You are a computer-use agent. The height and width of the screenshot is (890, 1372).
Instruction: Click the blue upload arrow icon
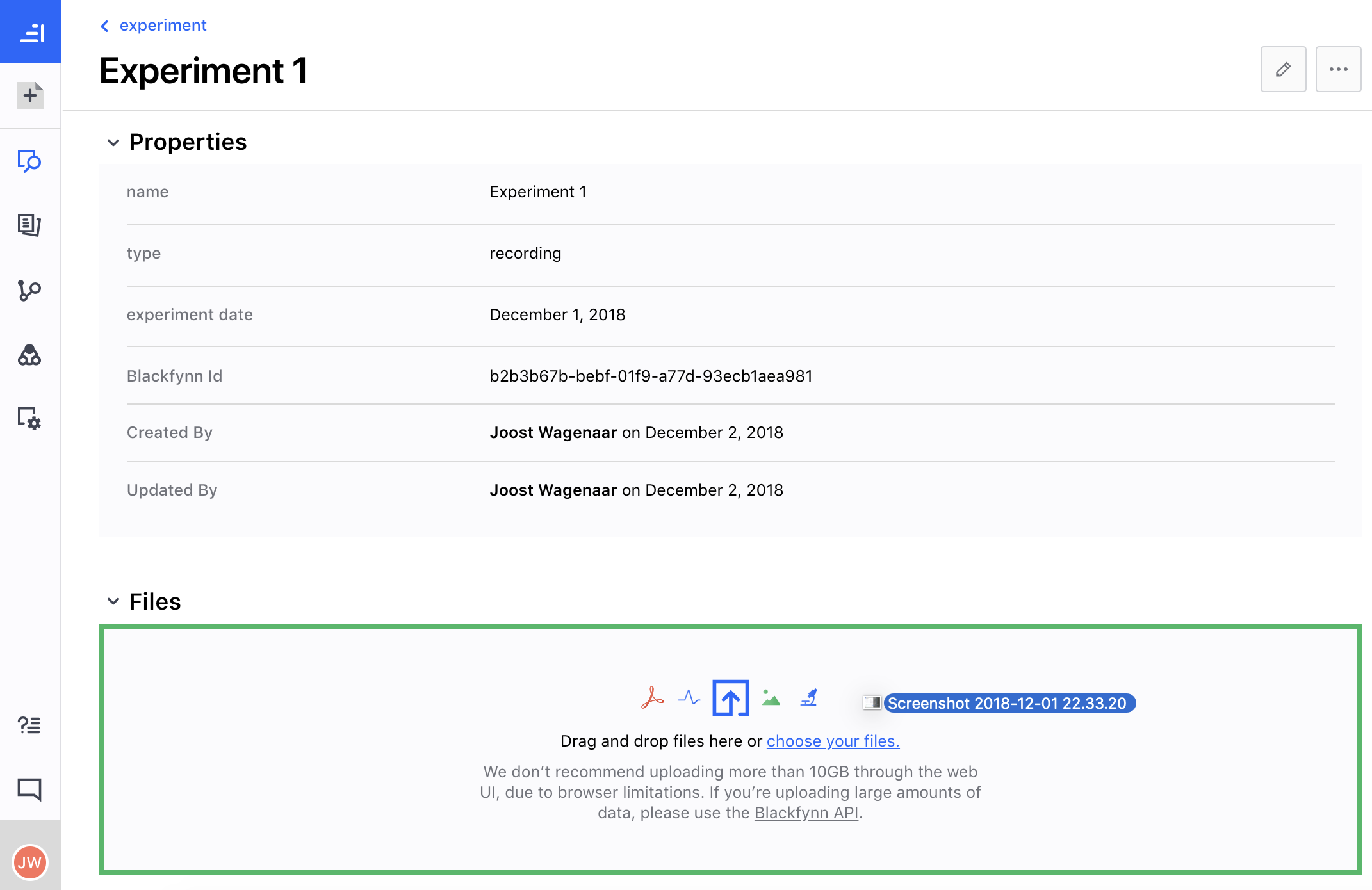[730, 698]
